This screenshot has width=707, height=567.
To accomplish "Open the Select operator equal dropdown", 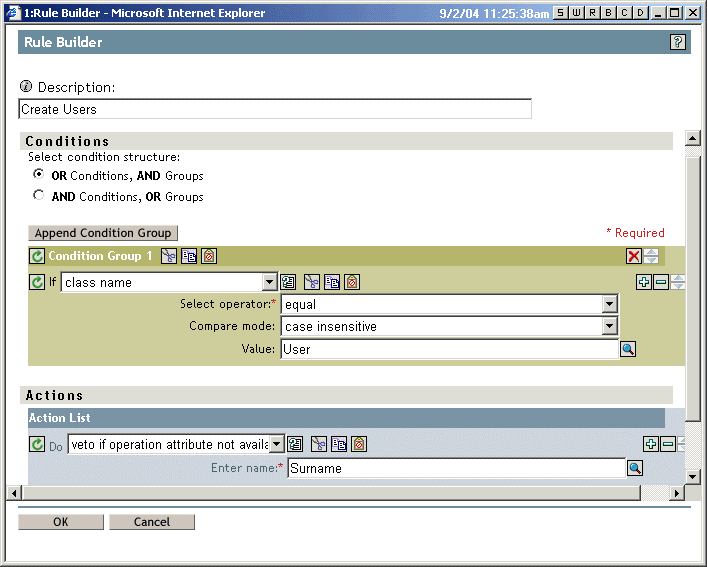I will pyautogui.click(x=610, y=304).
